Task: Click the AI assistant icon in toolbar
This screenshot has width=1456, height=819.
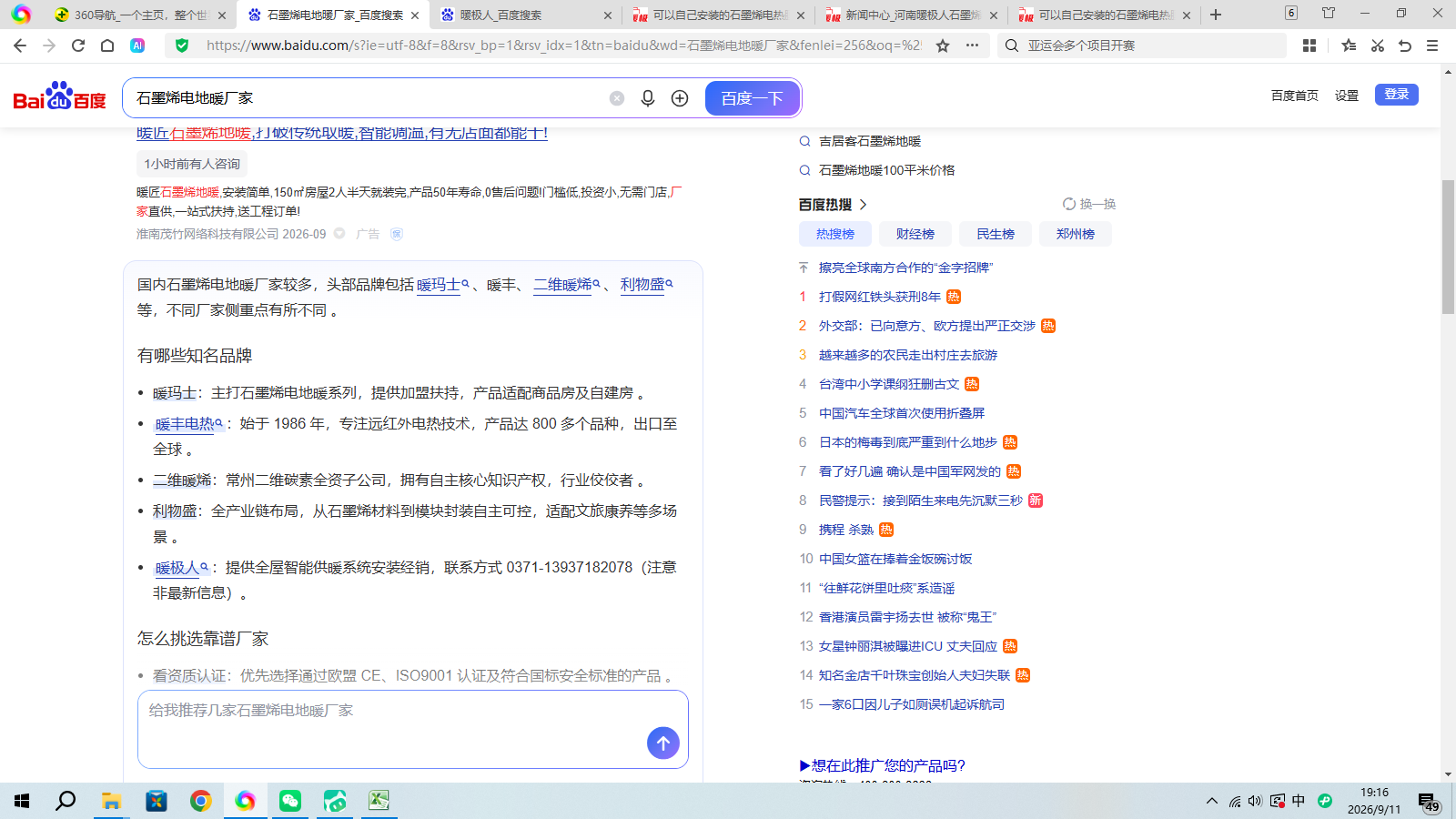Action: click(x=137, y=45)
